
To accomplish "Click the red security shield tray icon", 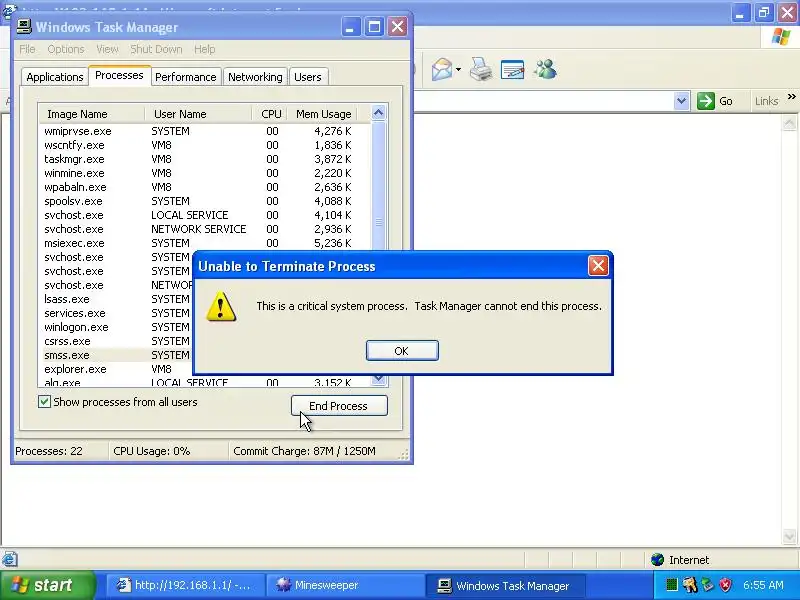I will [x=725, y=585].
